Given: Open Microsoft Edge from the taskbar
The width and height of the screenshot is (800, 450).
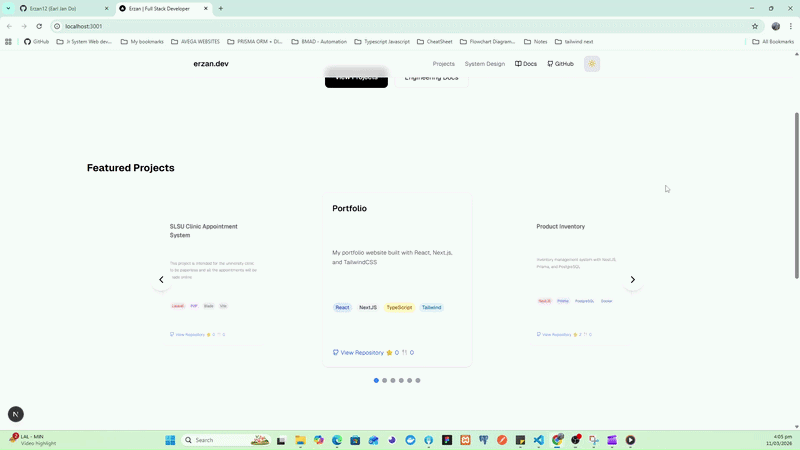Looking at the screenshot, I should pos(337,440).
